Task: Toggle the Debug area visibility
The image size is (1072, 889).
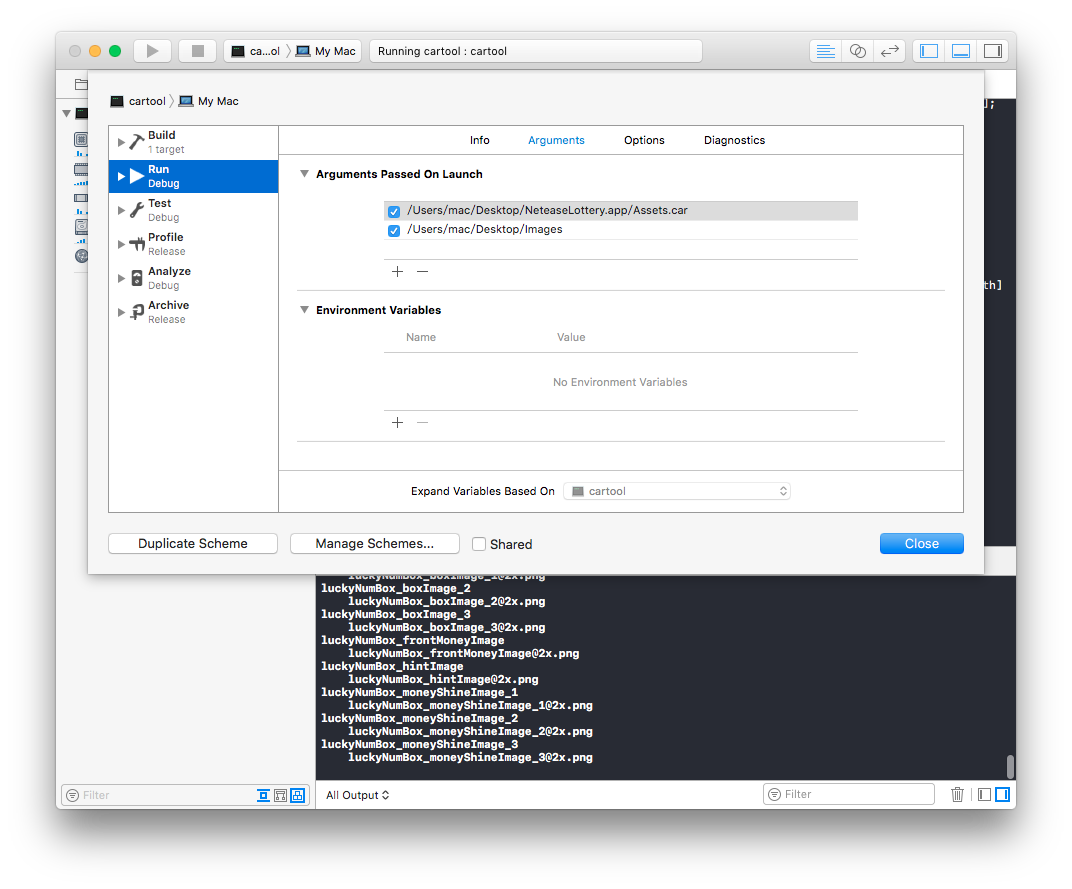Action: coord(961,51)
